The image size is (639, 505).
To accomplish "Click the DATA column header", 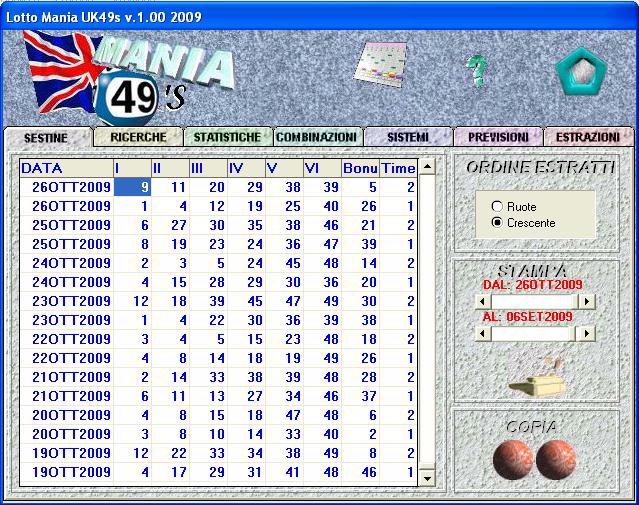I will pos(66,168).
